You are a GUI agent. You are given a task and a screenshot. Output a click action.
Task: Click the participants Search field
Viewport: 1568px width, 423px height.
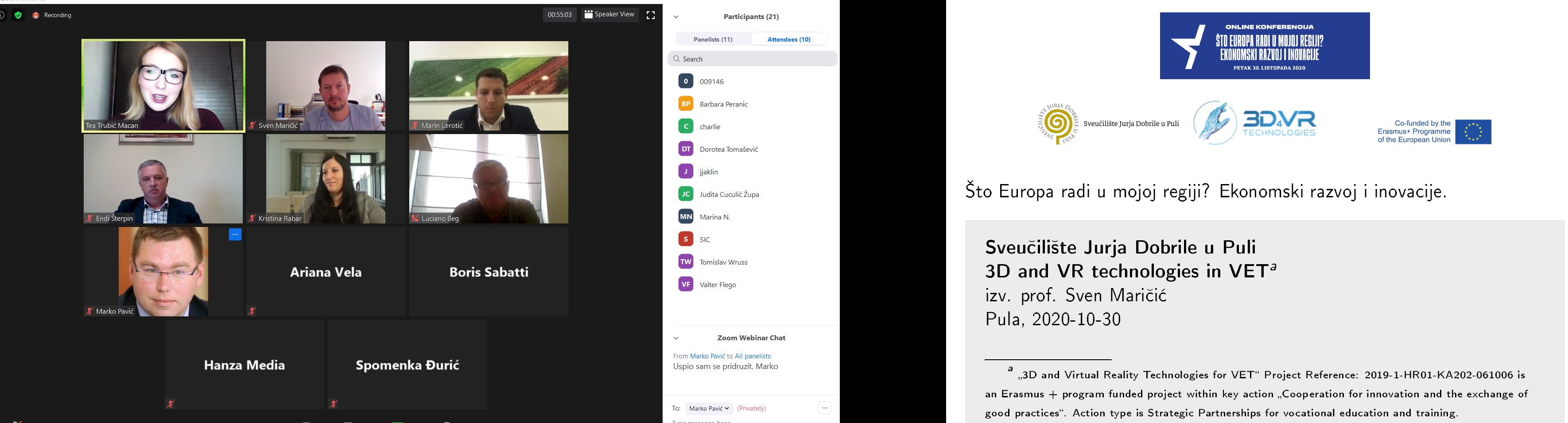tap(755, 59)
